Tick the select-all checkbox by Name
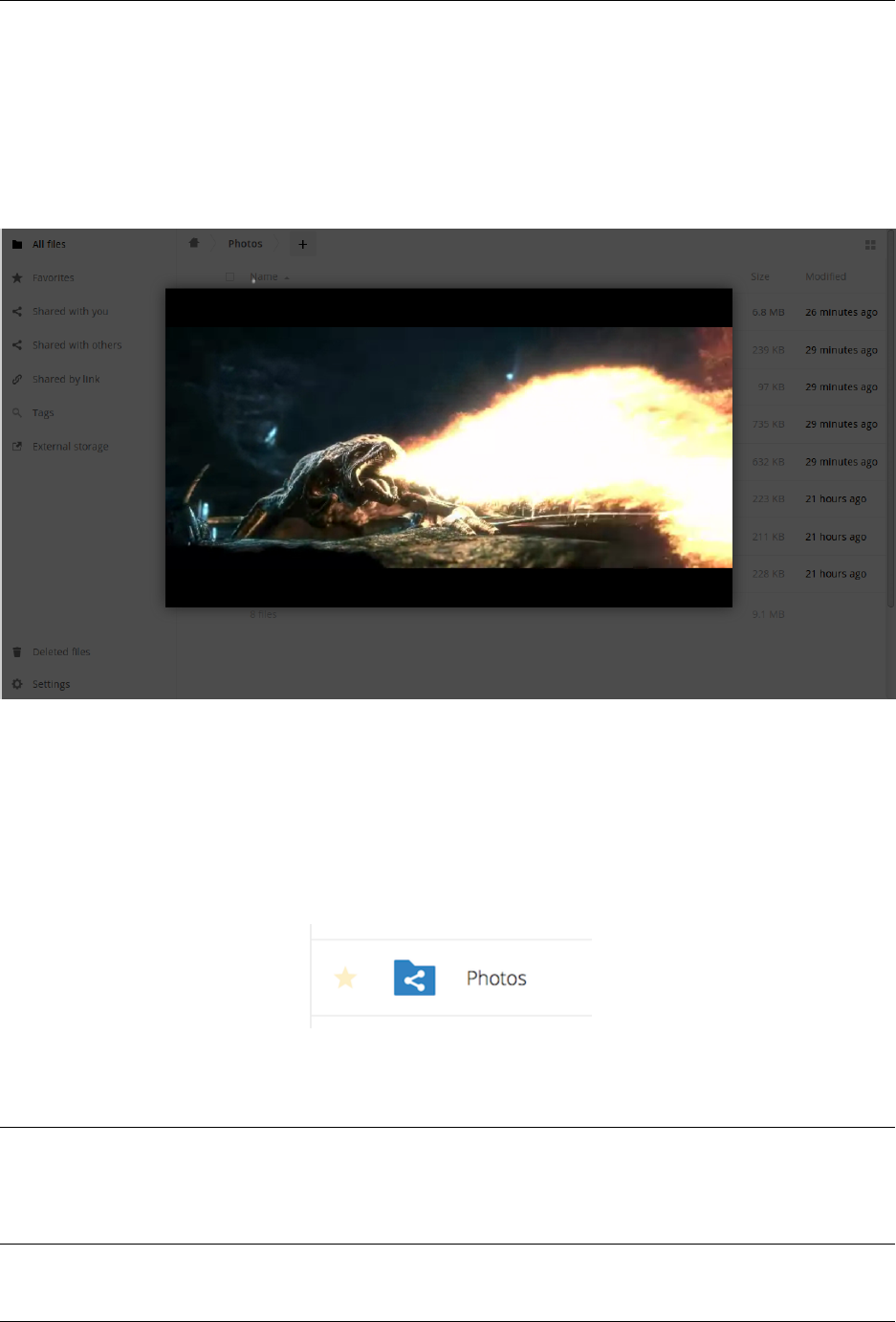Screen dimensions: 896x1322 229,276
